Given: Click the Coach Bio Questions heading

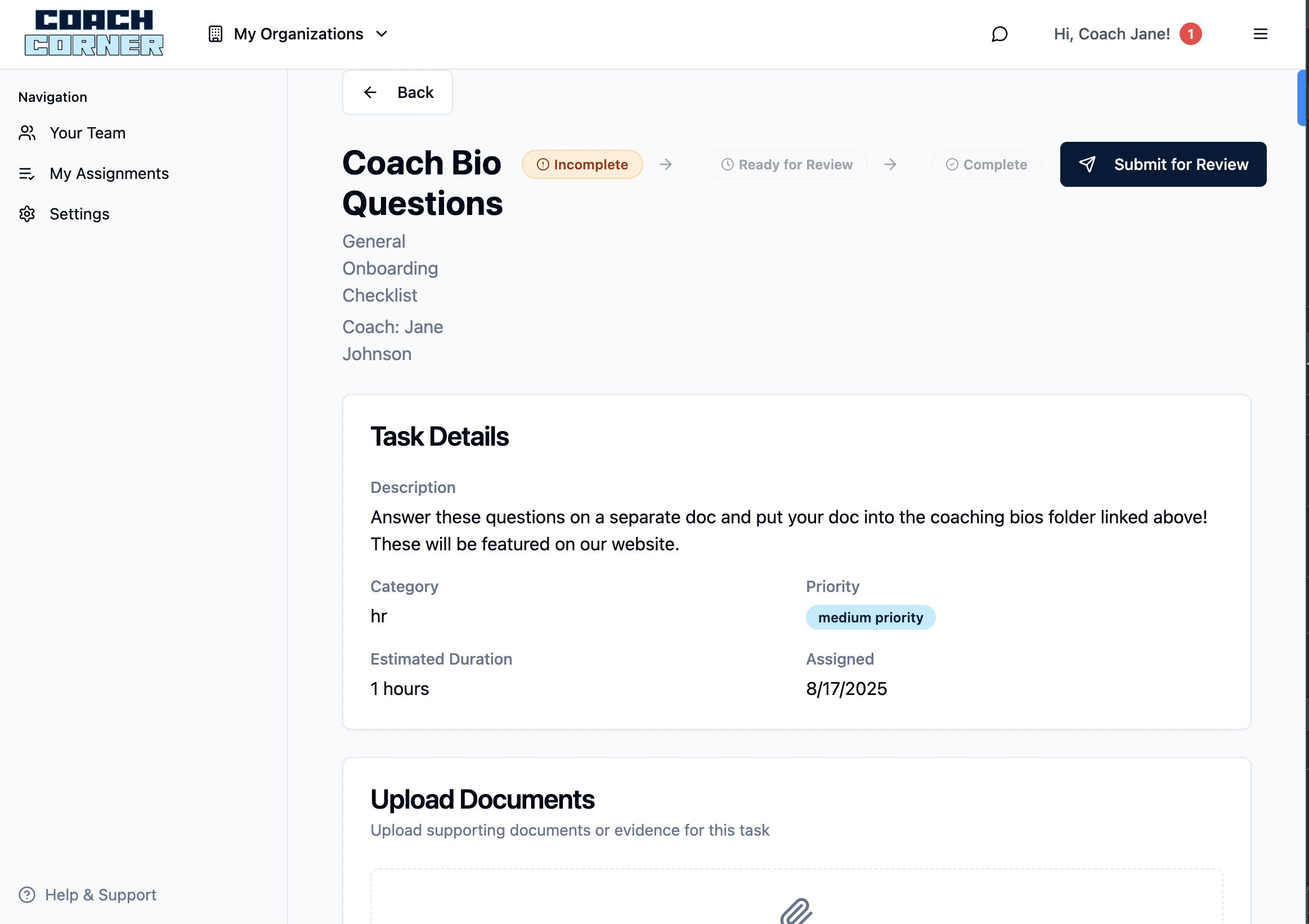Looking at the screenshot, I should click(x=423, y=183).
